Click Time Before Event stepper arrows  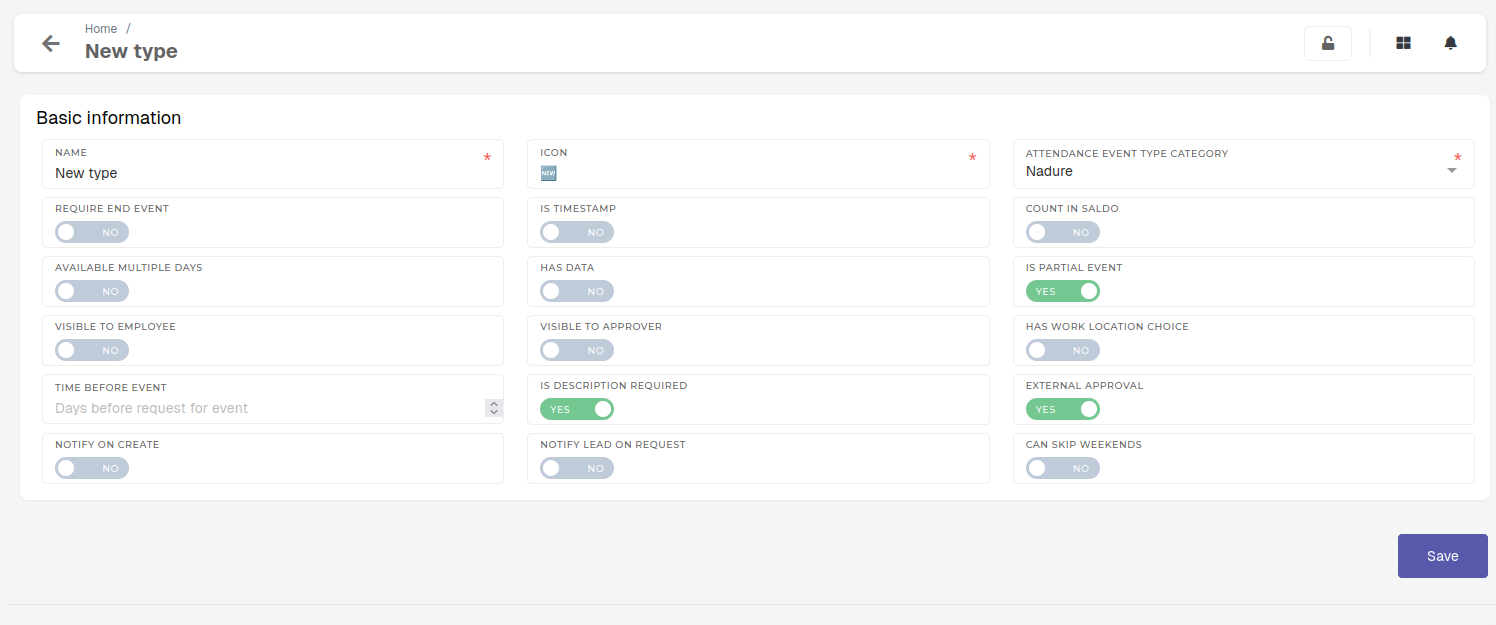(x=494, y=408)
